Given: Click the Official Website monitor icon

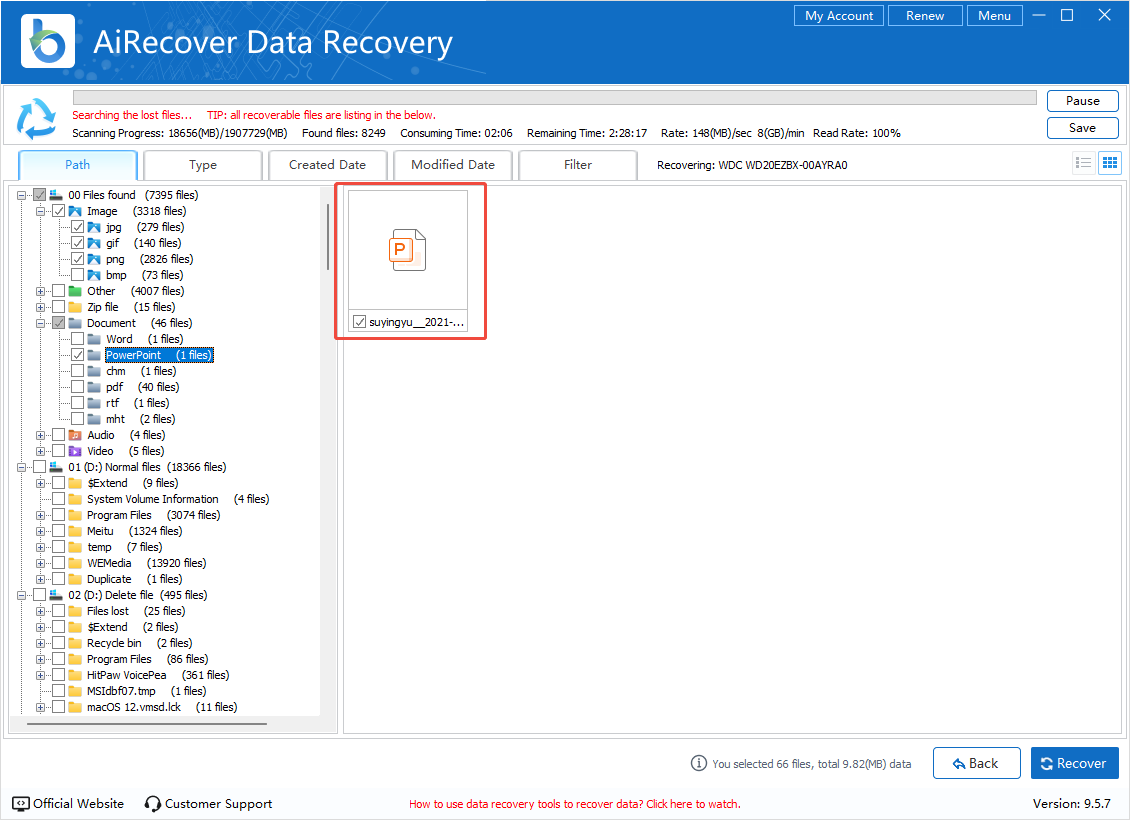Looking at the screenshot, I should (21, 803).
